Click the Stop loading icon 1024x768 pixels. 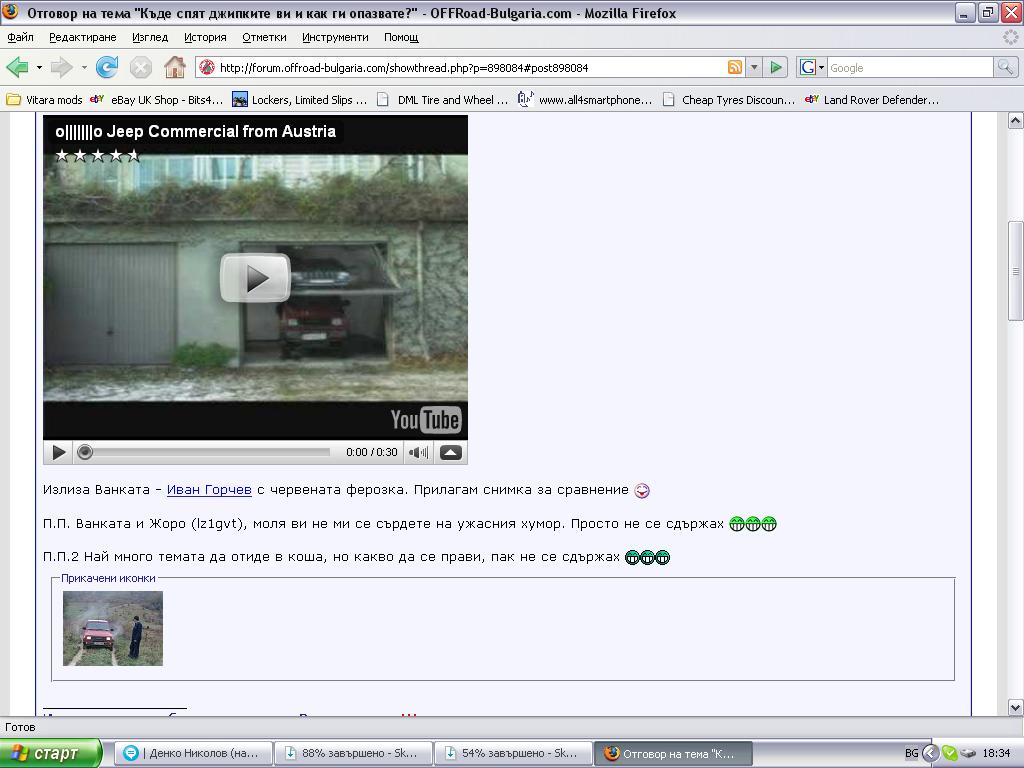(x=140, y=67)
